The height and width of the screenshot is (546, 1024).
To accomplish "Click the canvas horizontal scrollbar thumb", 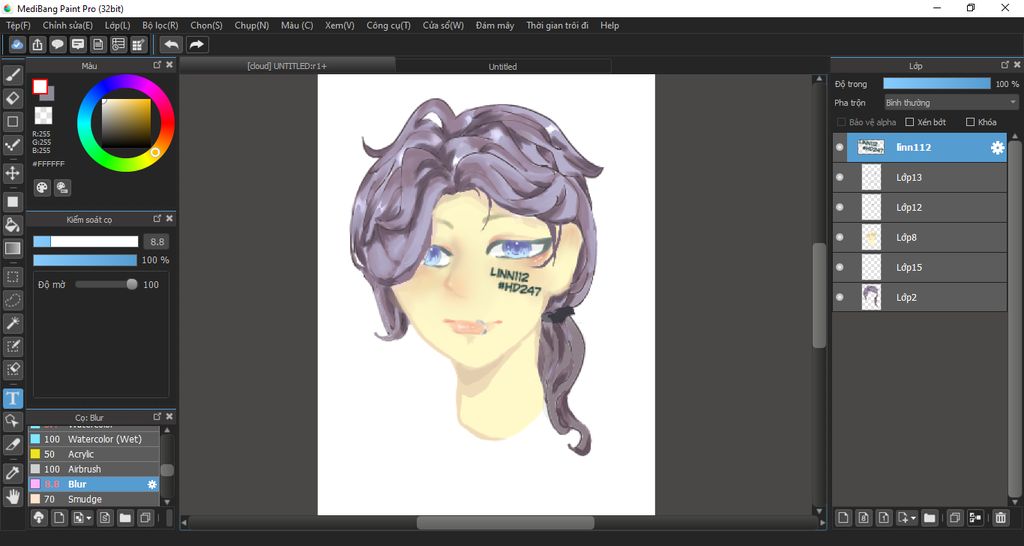I will [505, 522].
